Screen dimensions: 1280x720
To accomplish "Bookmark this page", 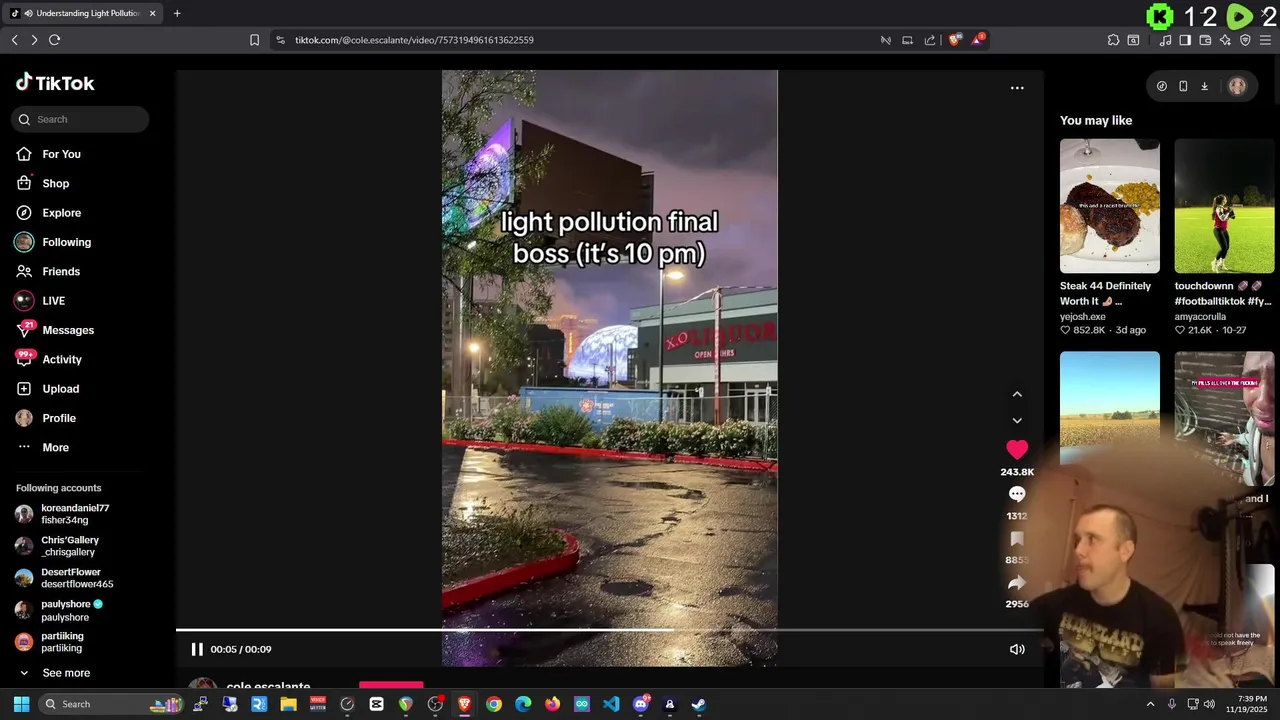I will 254,40.
